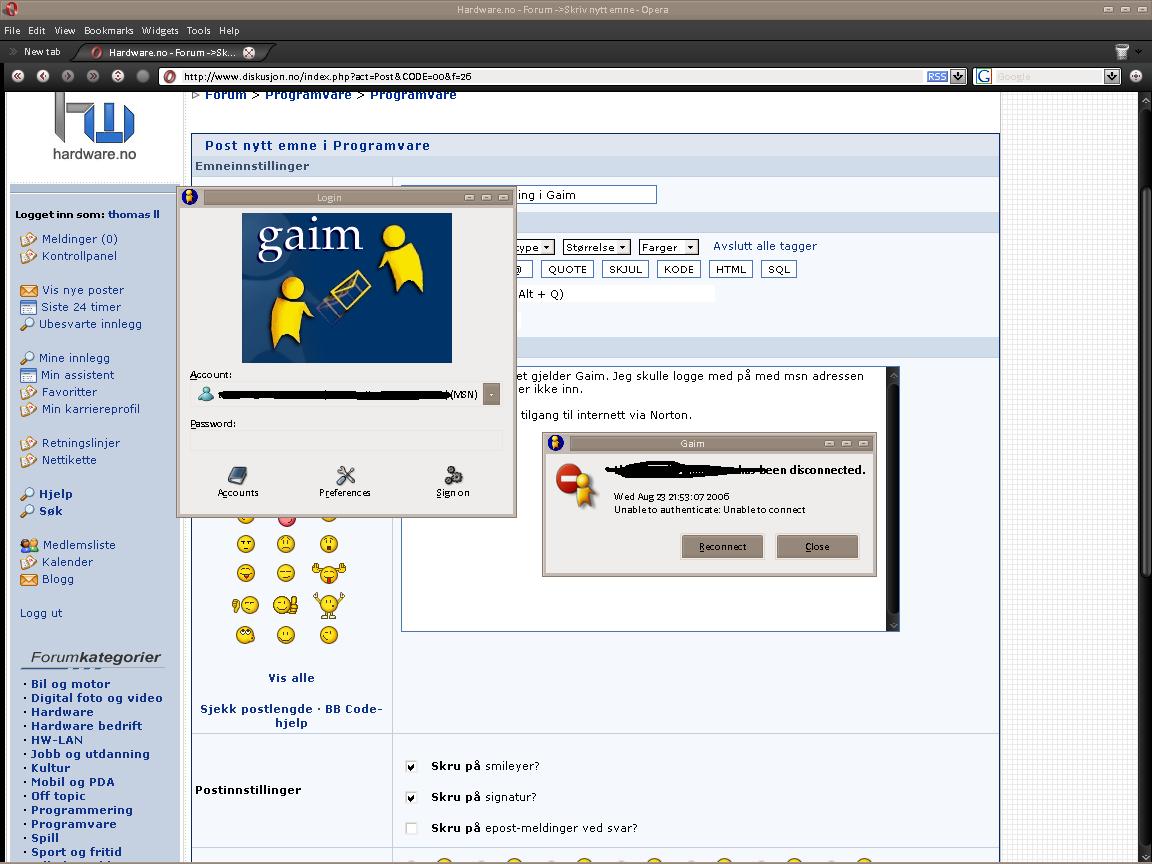Insert the sad frowning smiley
The height and width of the screenshot is (864, 1152).
pyautogui.click(x=286, y=544)
